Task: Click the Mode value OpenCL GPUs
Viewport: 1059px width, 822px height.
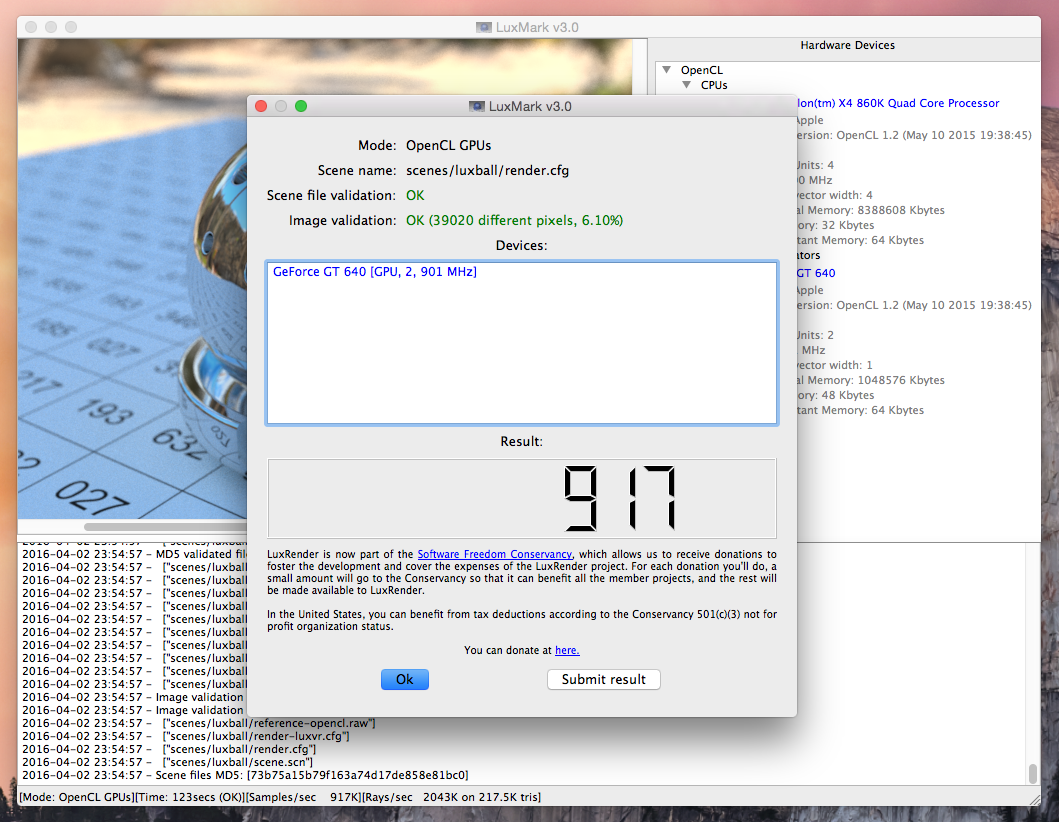Action: [448, 145]
